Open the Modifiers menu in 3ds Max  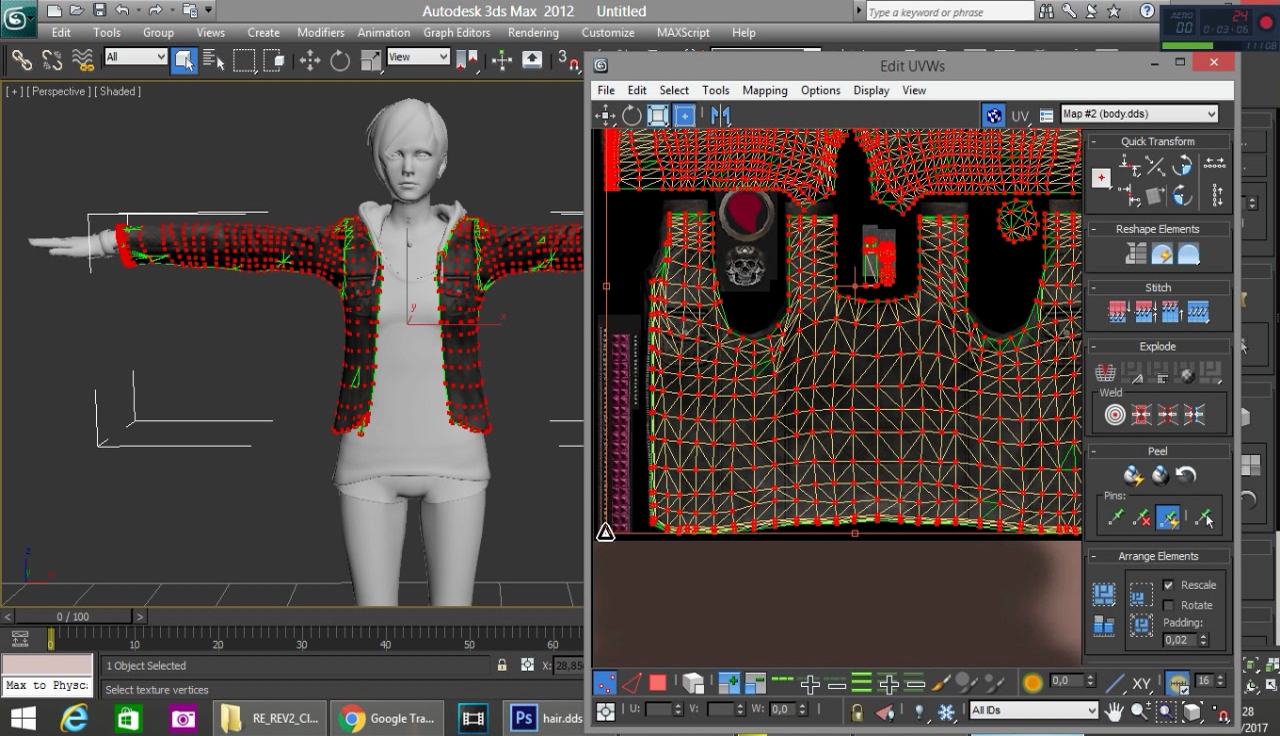tap(320, 32)
